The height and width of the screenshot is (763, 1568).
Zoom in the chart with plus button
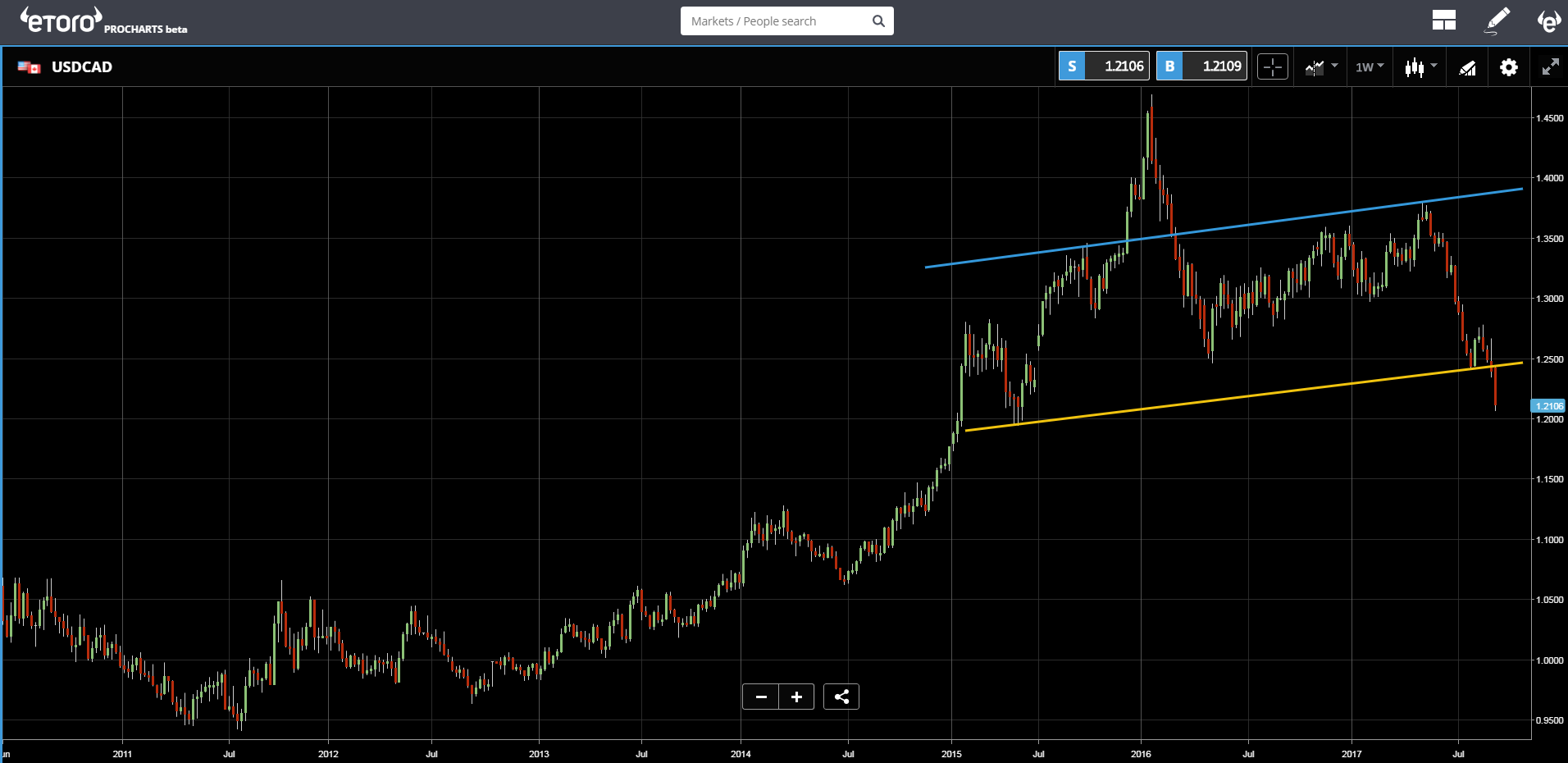[796, 697]
